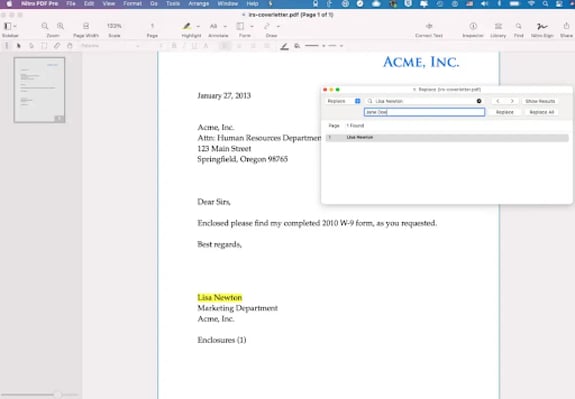Click the fill color icon
The image size is (575, 399).
pos(297,46)
